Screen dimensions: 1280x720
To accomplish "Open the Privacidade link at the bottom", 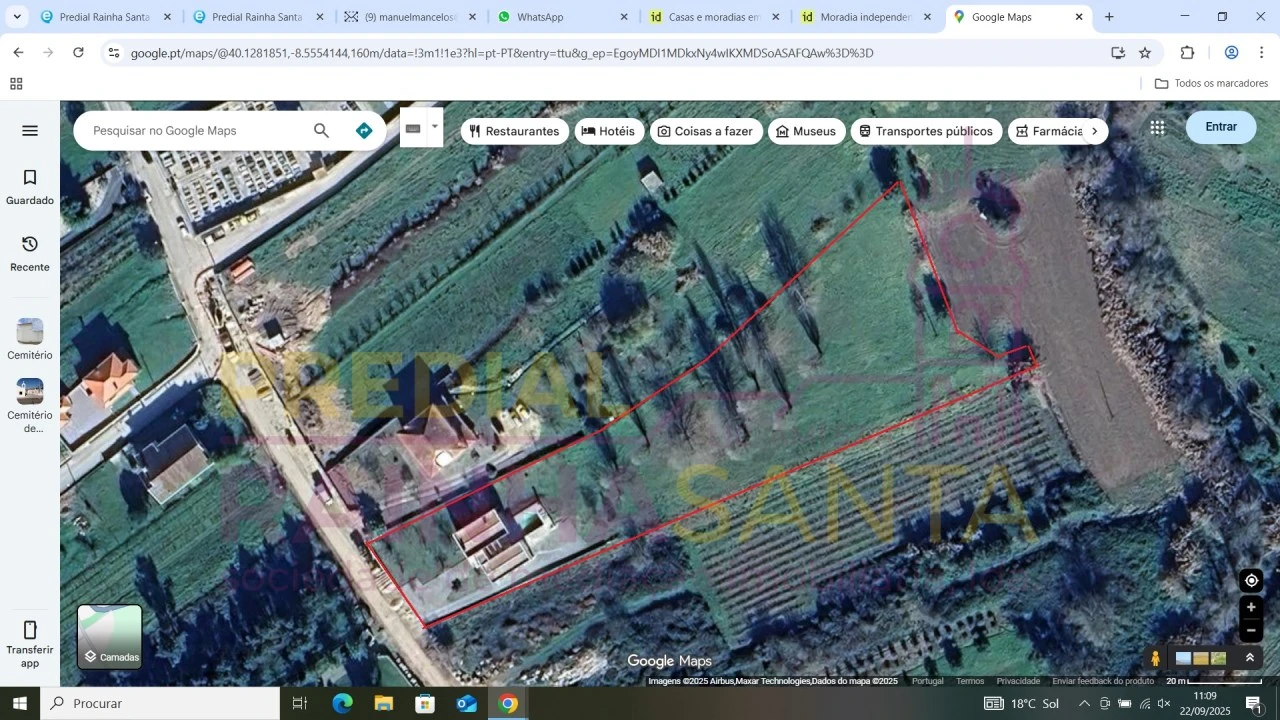I will click(x=1018, y=680).
